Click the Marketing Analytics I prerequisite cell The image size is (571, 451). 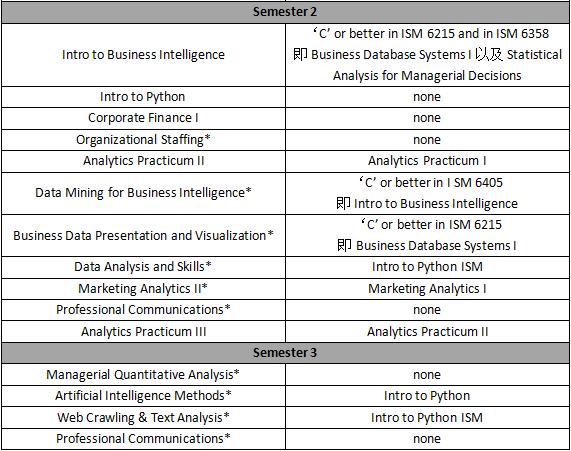[428, 289]
